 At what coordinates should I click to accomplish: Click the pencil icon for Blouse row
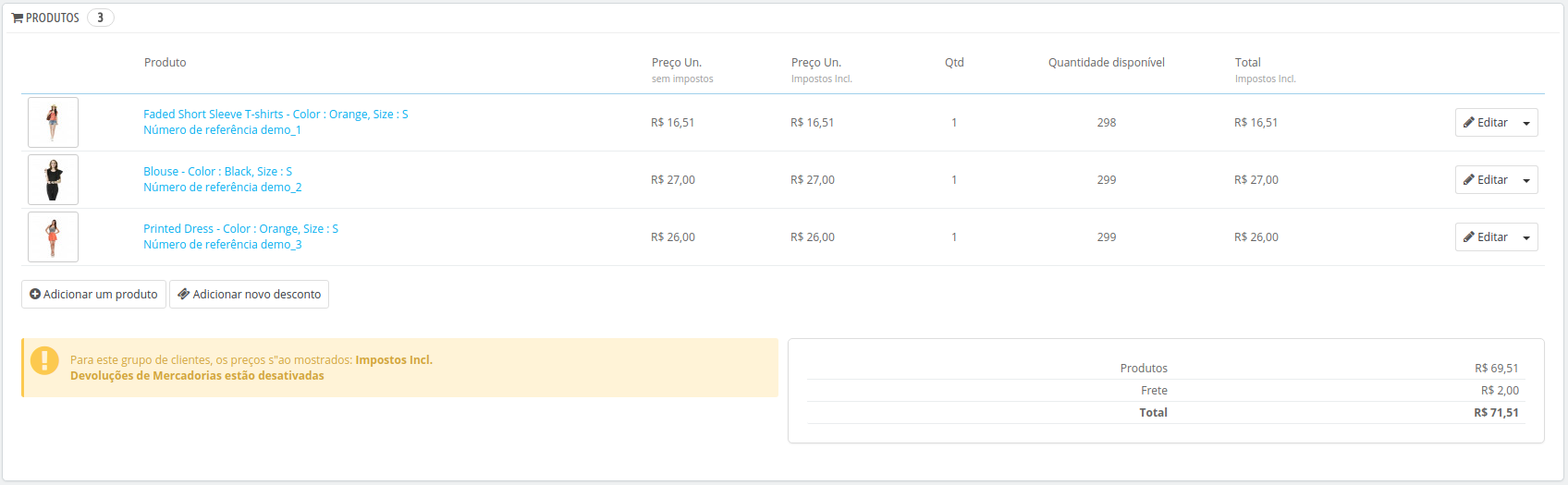pyautogui.click(x=1469, y=180)
